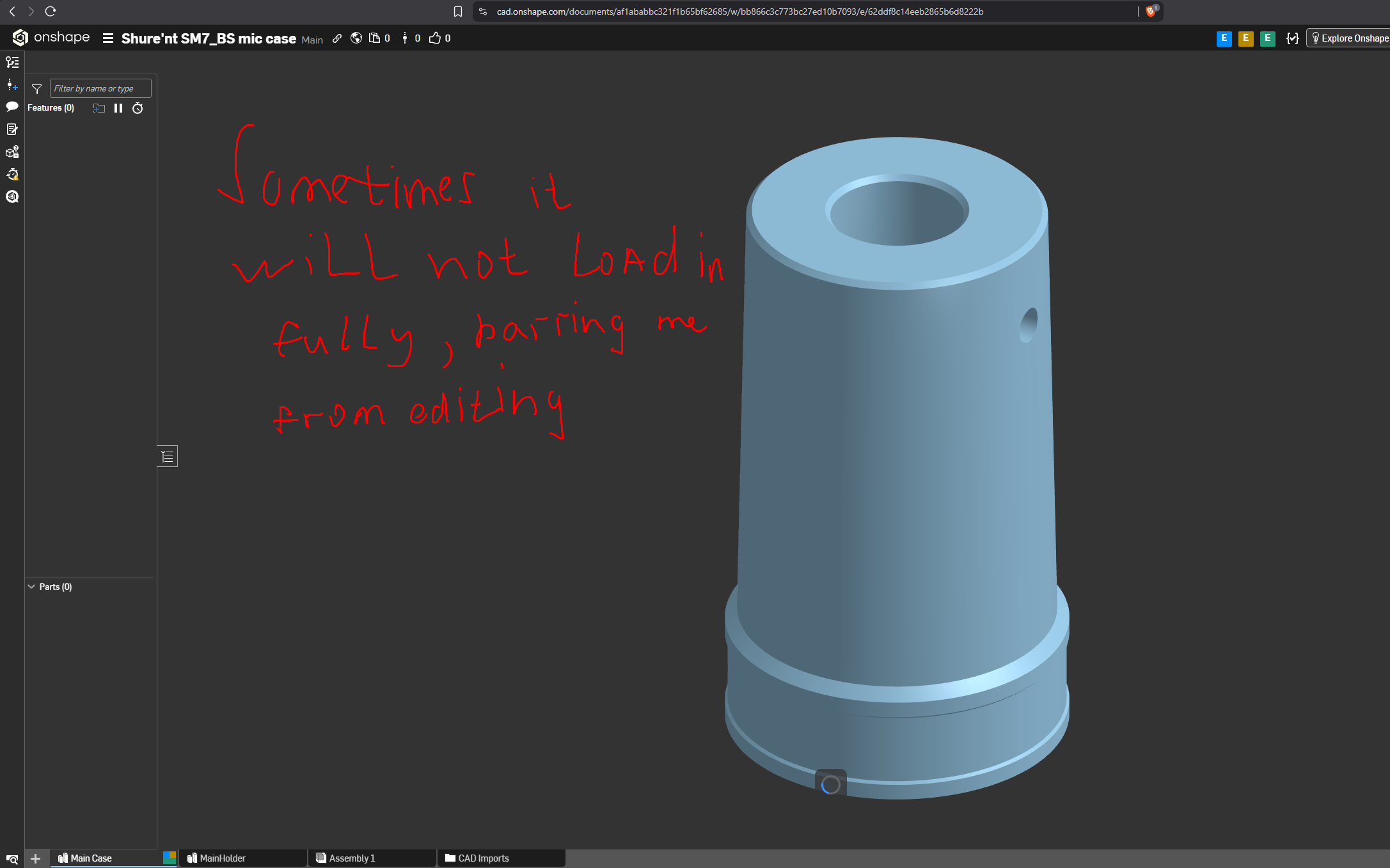This screenshot has height=868, width=1390.
Task: Click the Brave shields icon
Action: 1151,12
